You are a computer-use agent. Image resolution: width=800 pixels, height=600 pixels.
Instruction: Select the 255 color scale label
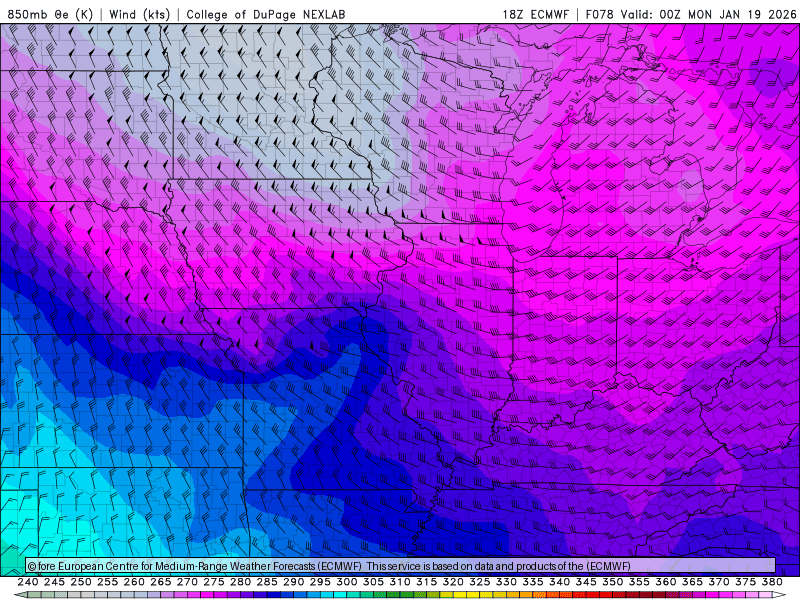pyautogui.click(x=107, y=582)
